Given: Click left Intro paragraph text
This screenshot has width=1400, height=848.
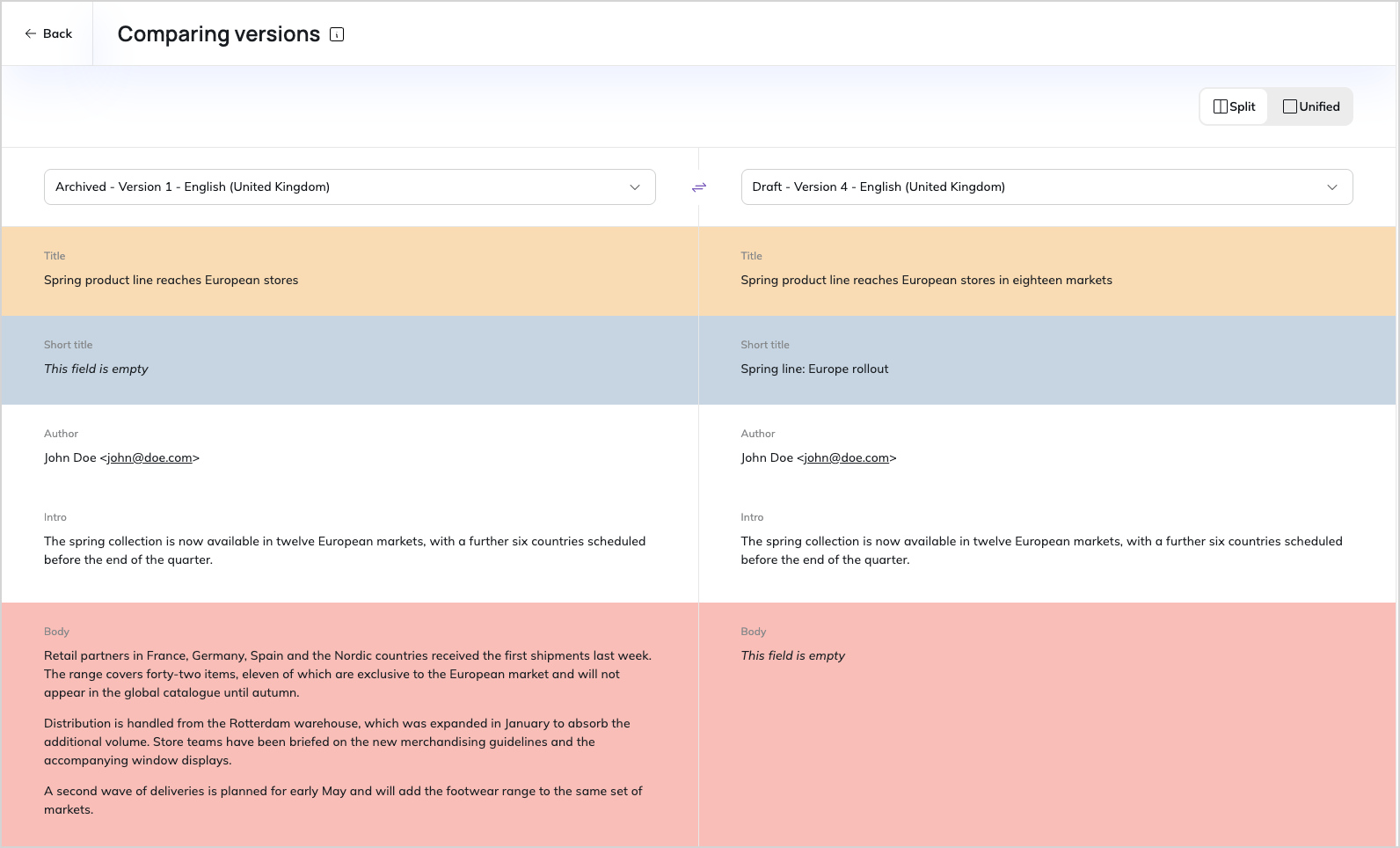Looking at the screenshot, I should pos(345,551).
